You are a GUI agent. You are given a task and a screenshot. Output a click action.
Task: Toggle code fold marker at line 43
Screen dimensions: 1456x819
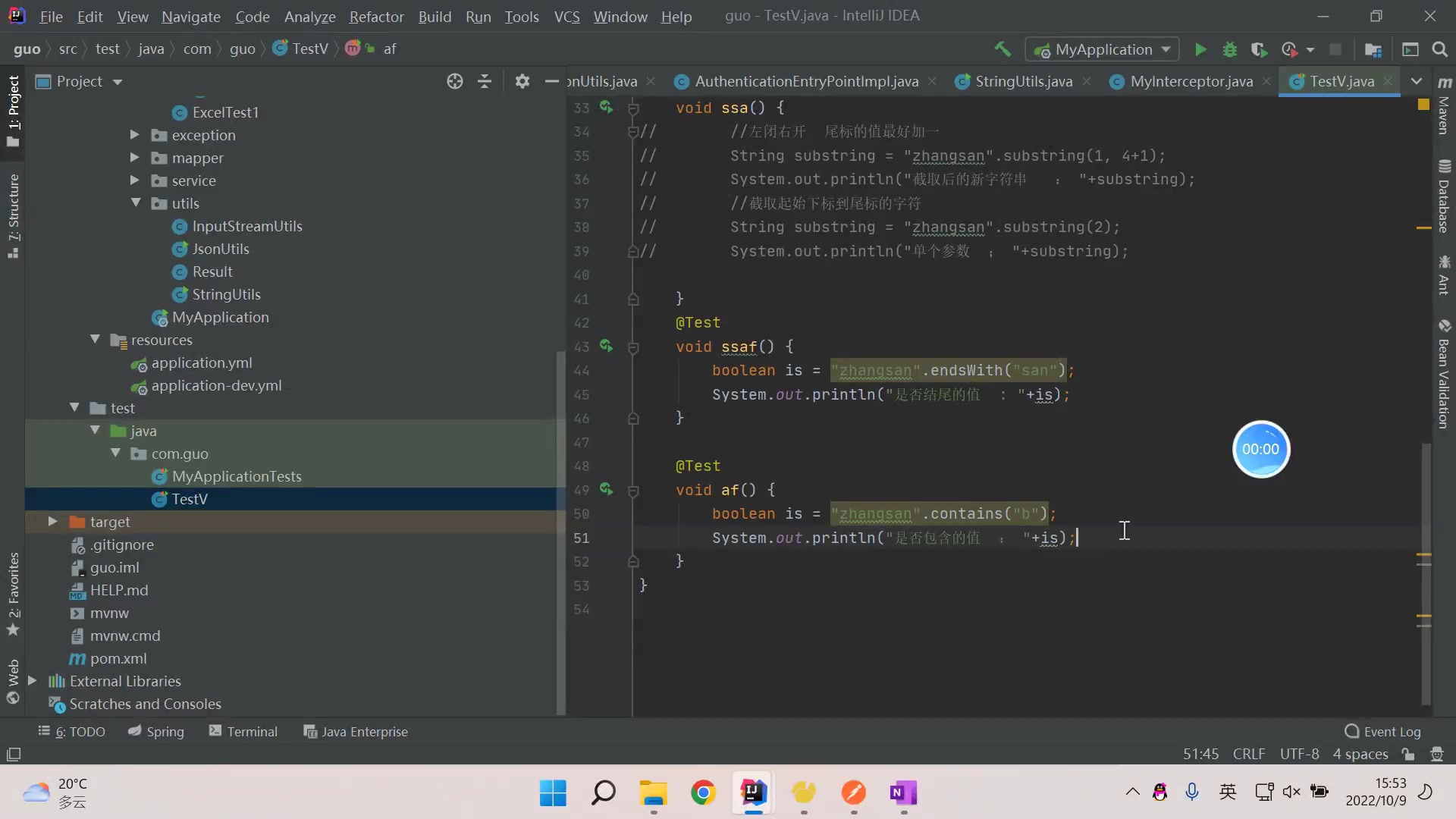pyautogui.click(x=633, y=347)
